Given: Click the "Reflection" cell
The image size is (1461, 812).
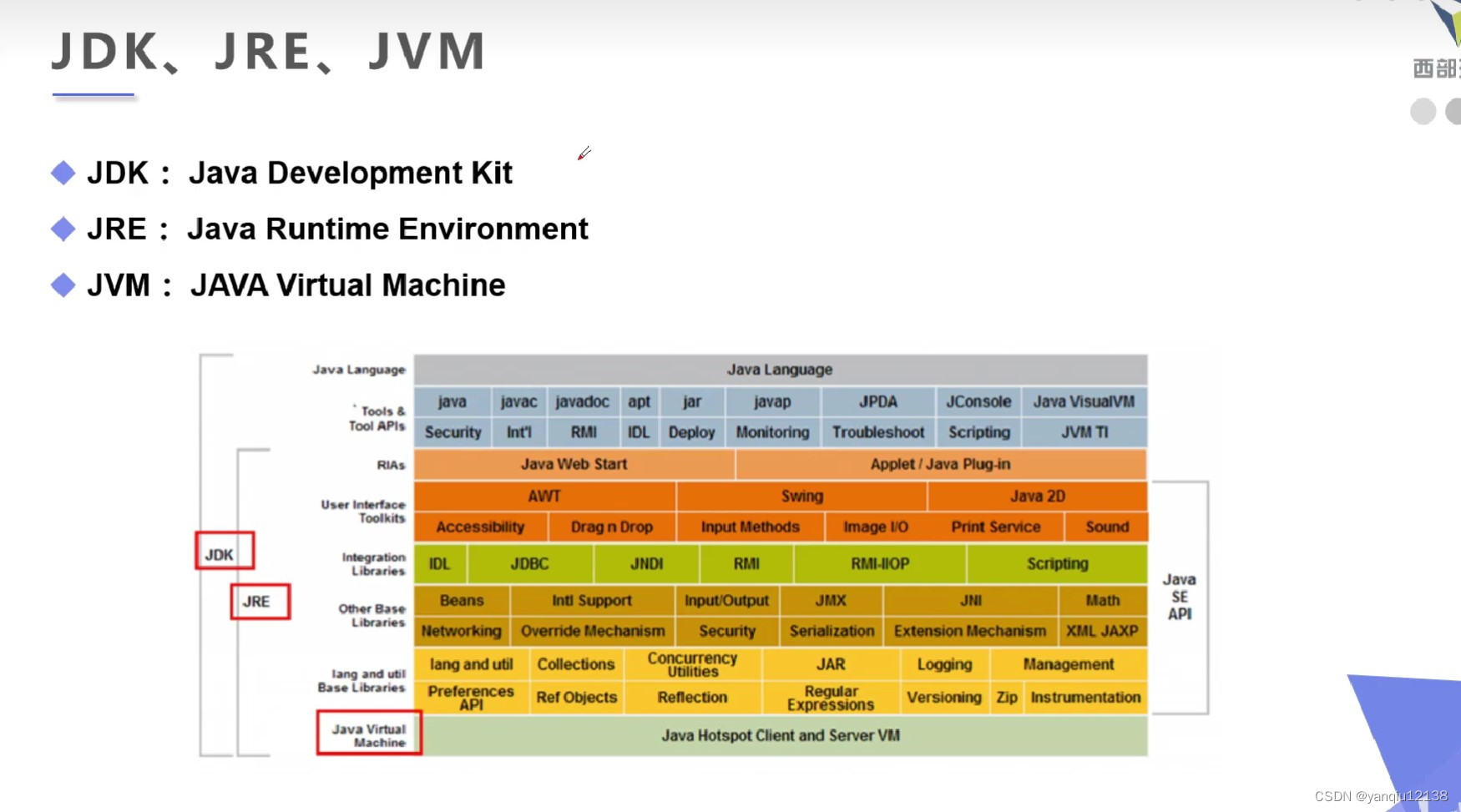Looking at the screenshot, I should [693, 698].
